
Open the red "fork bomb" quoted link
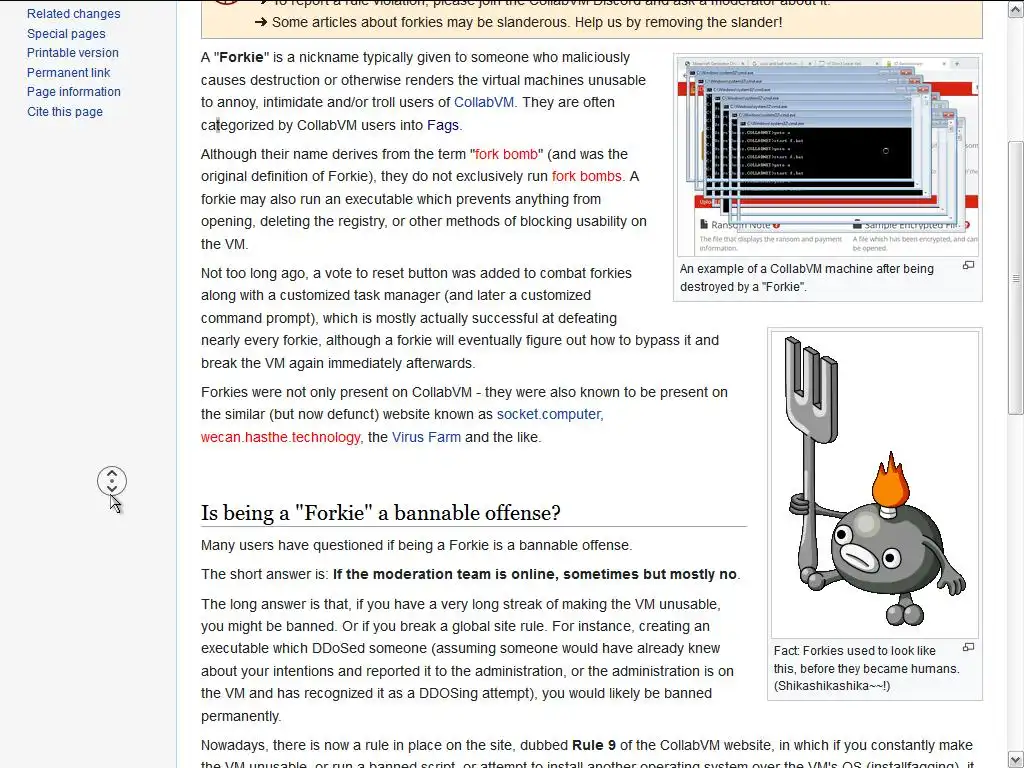(506, 154)
